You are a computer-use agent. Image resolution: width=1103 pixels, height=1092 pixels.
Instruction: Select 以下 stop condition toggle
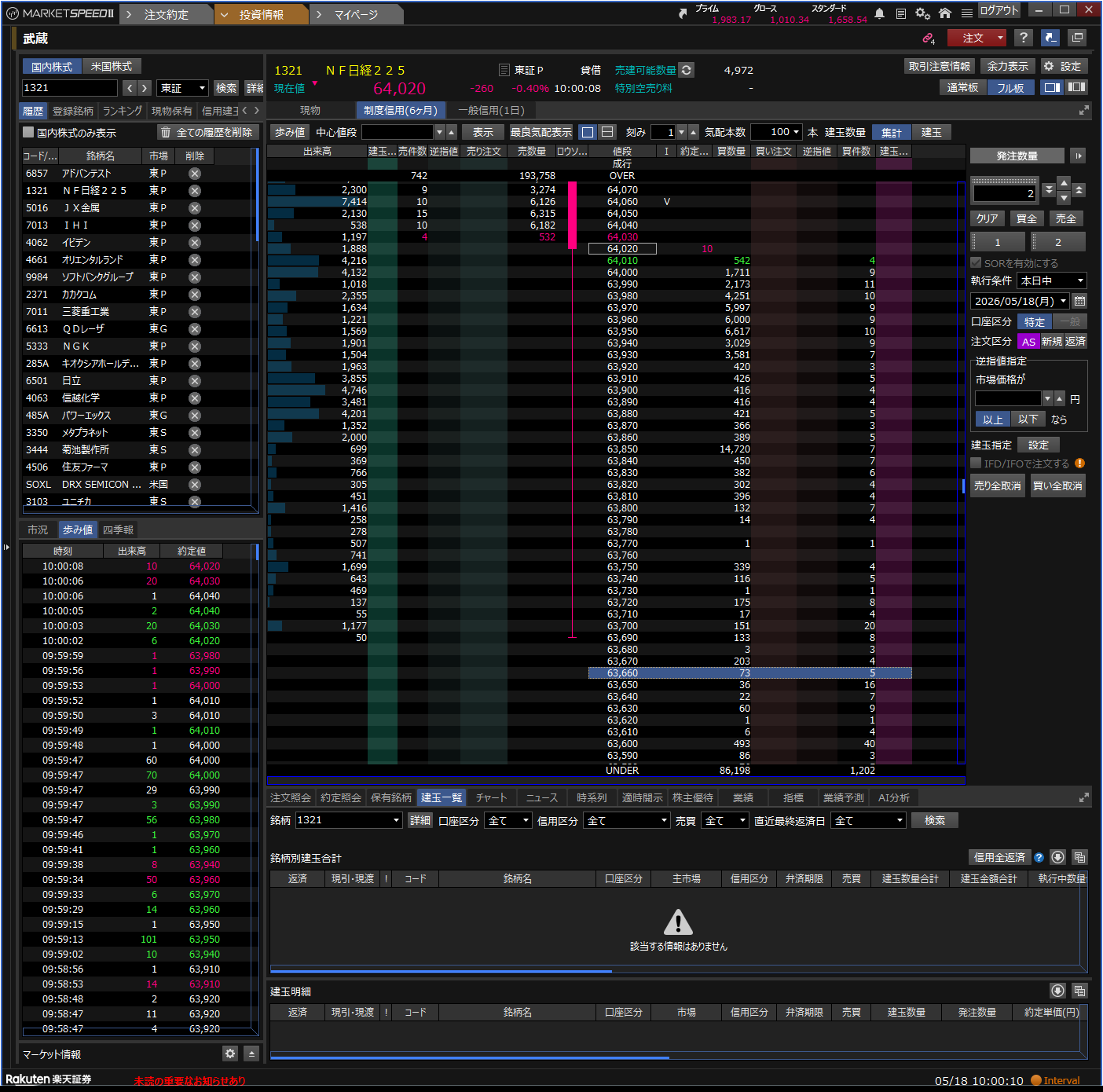pyautogui.click(x=1028, y=420)
